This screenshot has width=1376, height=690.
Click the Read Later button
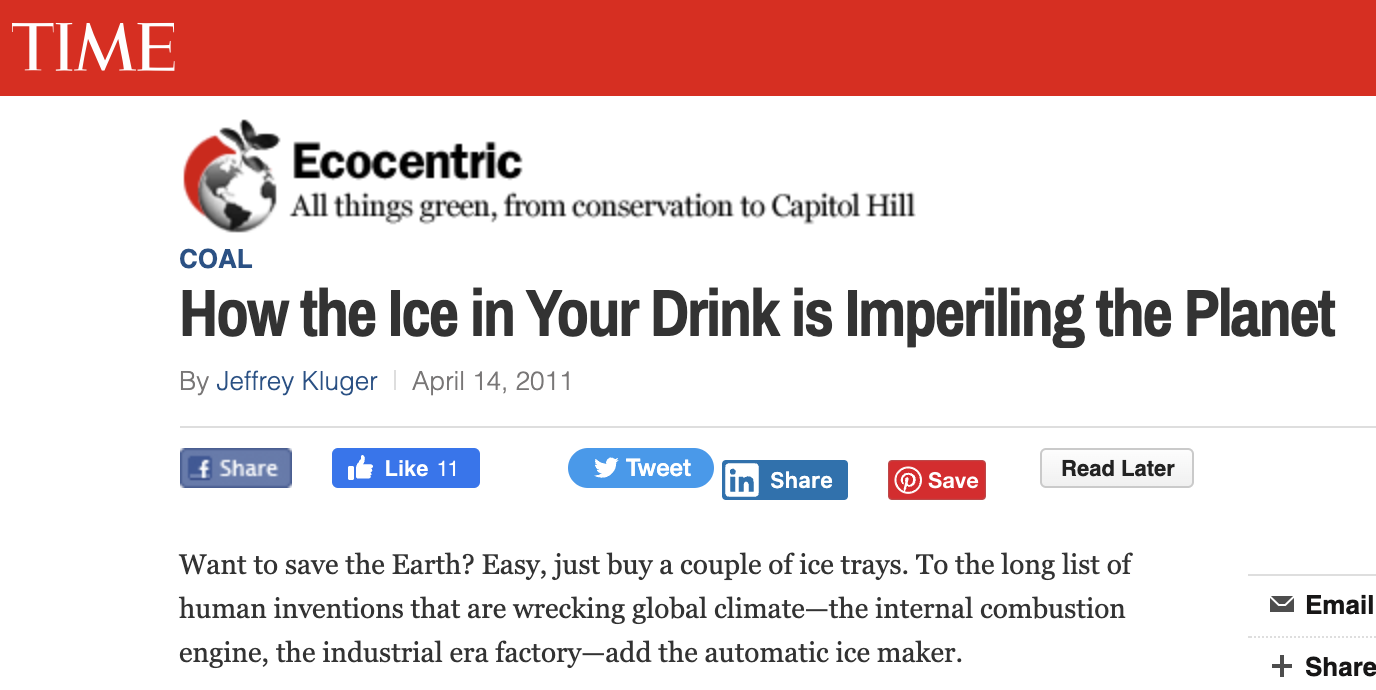[x=1117, y=468]
